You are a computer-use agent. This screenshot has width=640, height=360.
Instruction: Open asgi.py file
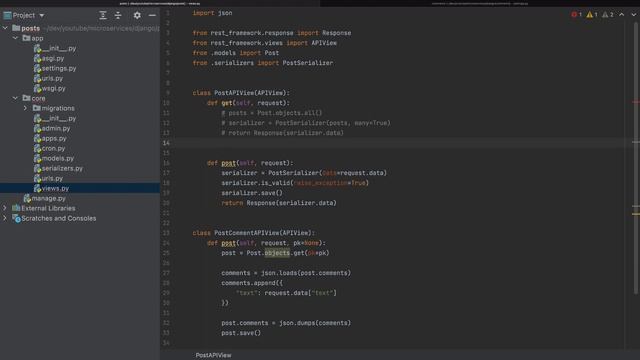coord(49,58)
